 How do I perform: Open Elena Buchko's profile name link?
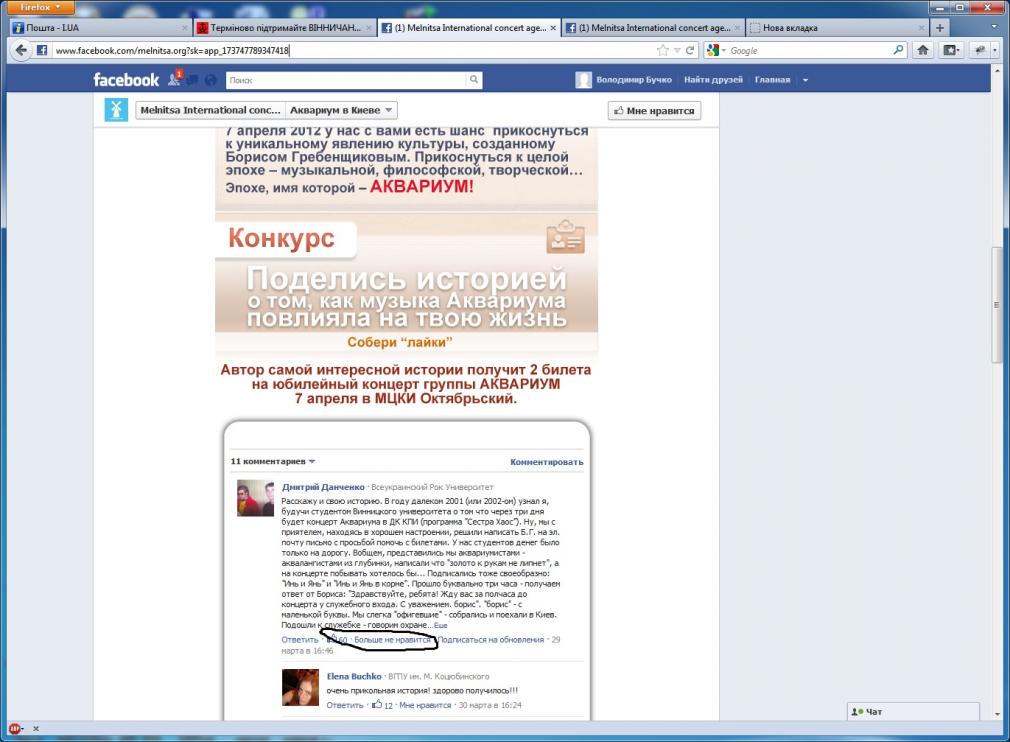(354, 676)
